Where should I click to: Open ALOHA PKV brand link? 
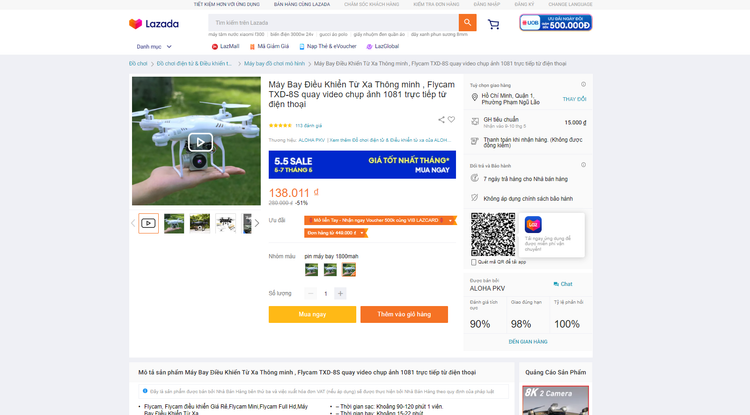pyautogui.click(x=312, y=140)
